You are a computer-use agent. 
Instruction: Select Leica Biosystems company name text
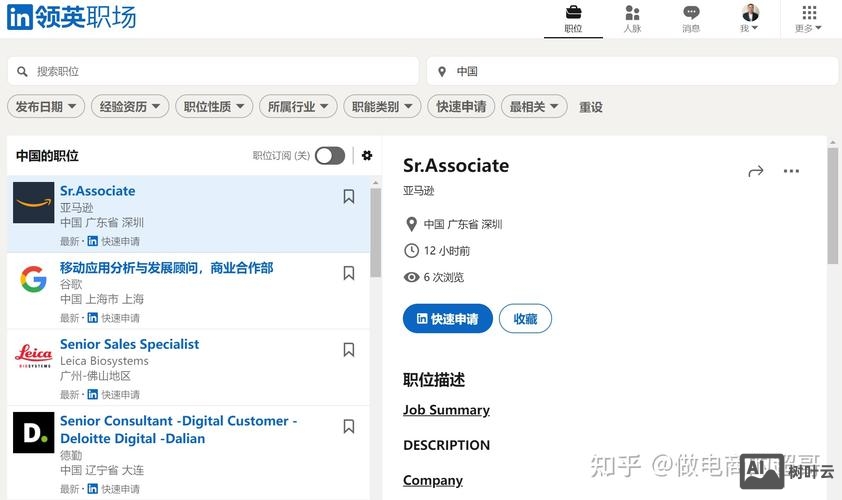point(104,361)
